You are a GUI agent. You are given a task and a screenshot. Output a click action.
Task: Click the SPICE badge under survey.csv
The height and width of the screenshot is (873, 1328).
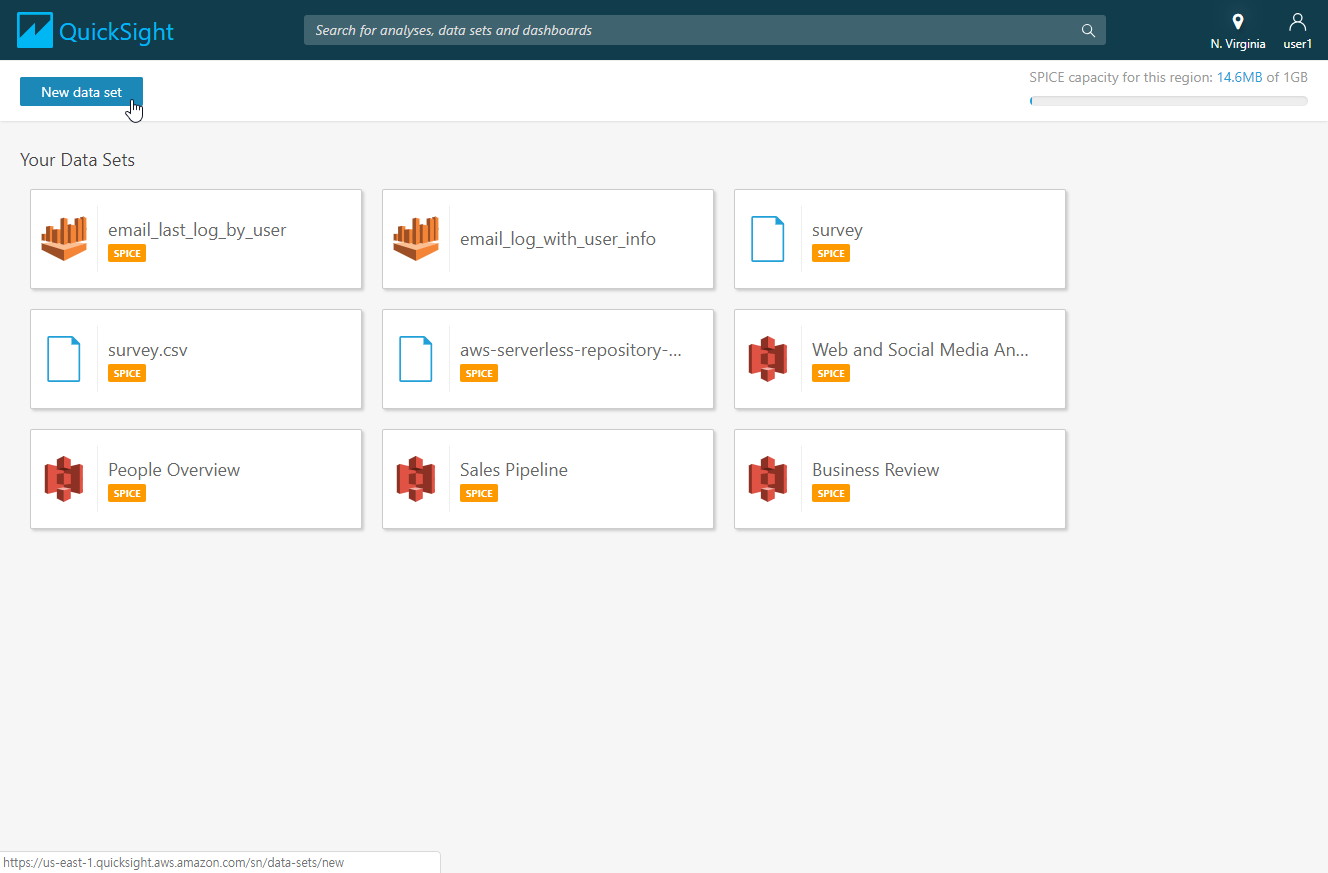127,374
